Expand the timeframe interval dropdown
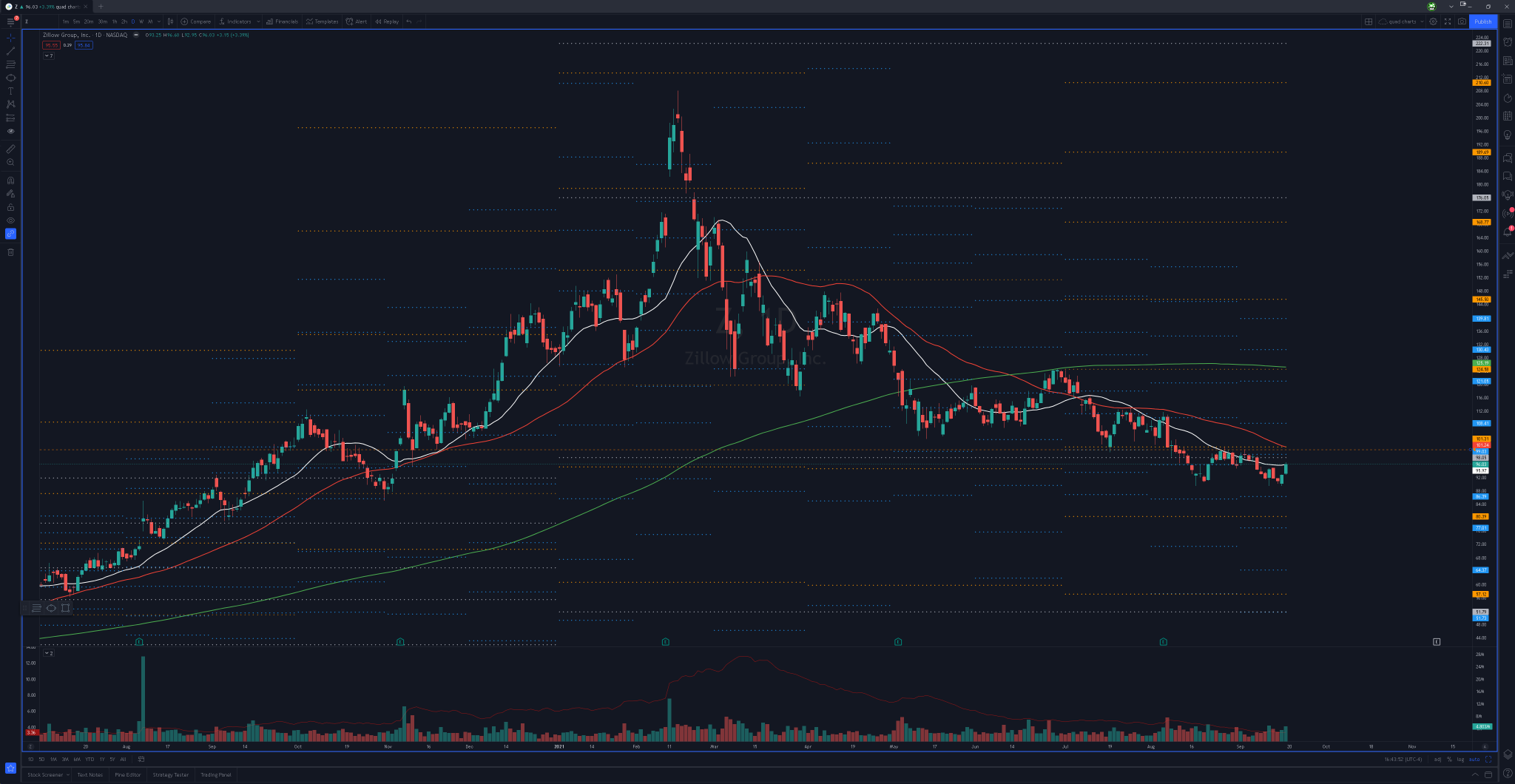The image size is (1515, 784). click(x=159, y=21)
